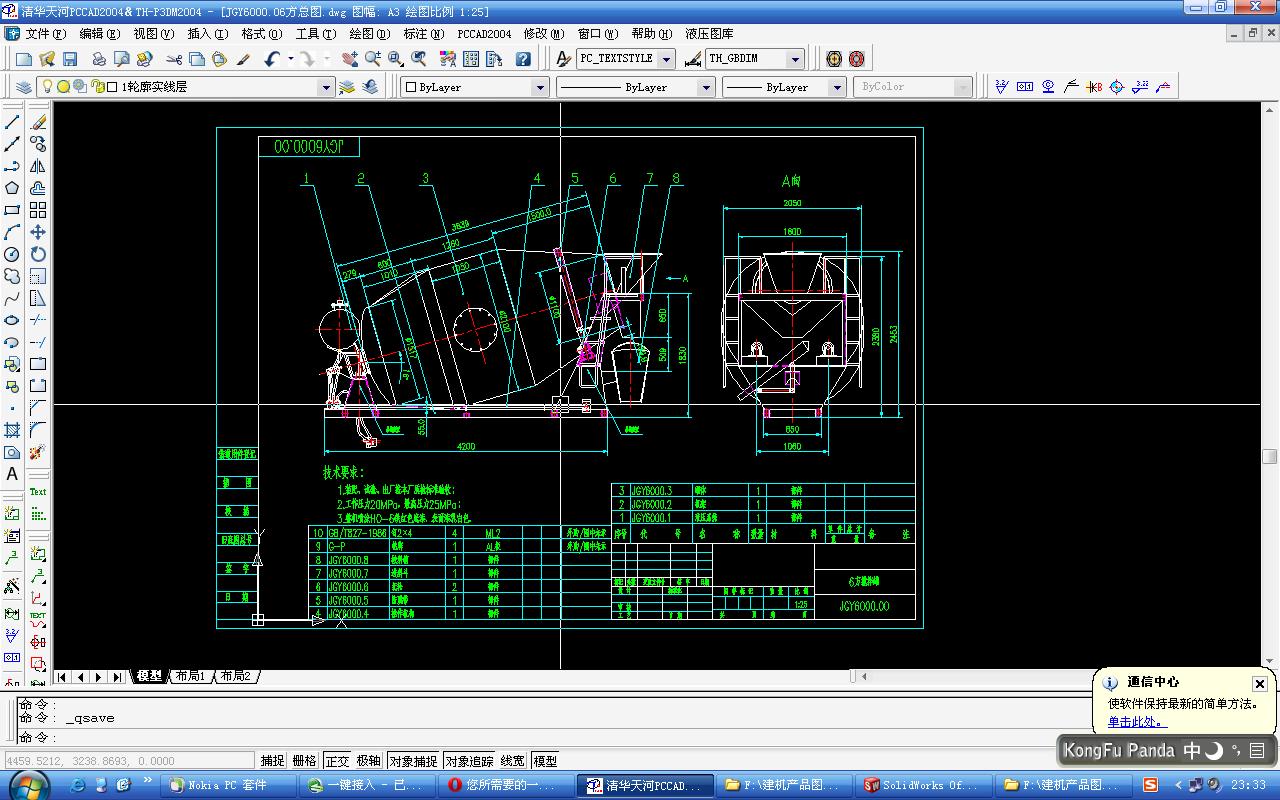Click the command line input field
Viewport: 1280px width, 800px height.
pyautogui.click(x=550, y=737)
